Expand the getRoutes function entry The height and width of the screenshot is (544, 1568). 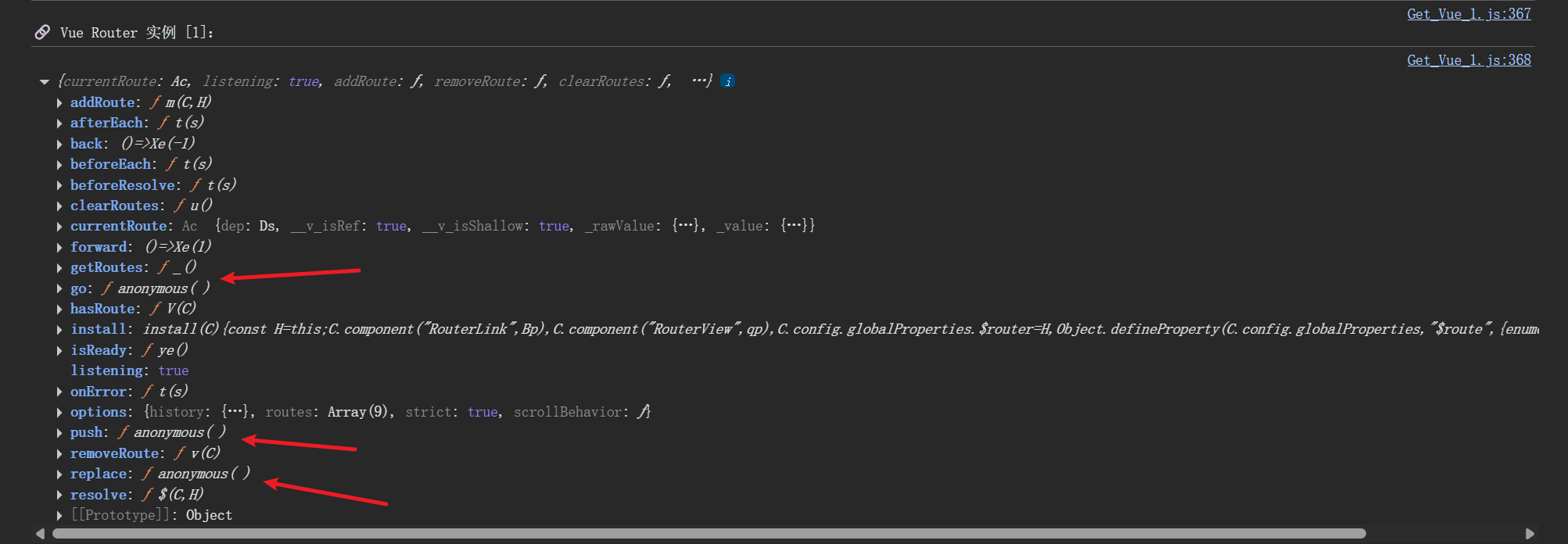tap(59, 268)
